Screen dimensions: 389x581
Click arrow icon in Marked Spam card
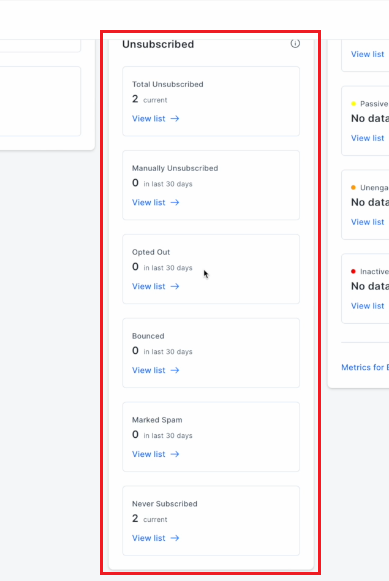click(x=175, y=454)
